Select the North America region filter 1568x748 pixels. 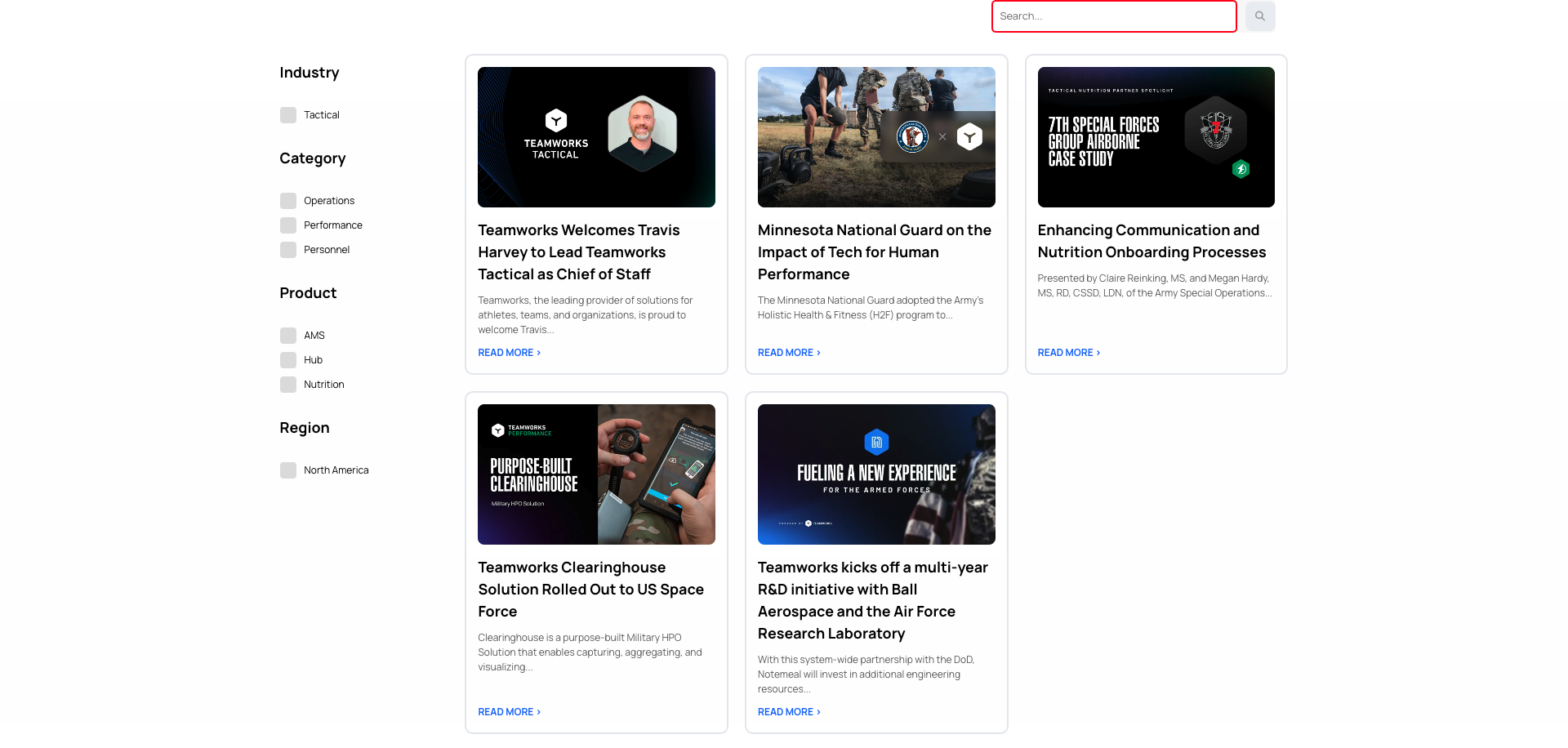tap(287, 470)
